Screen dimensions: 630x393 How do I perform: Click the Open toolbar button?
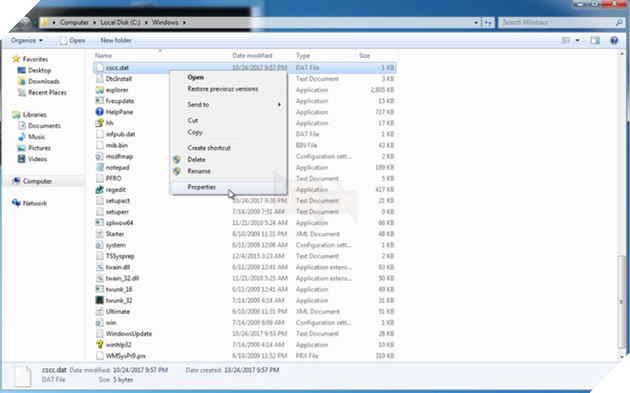(72, 40)
